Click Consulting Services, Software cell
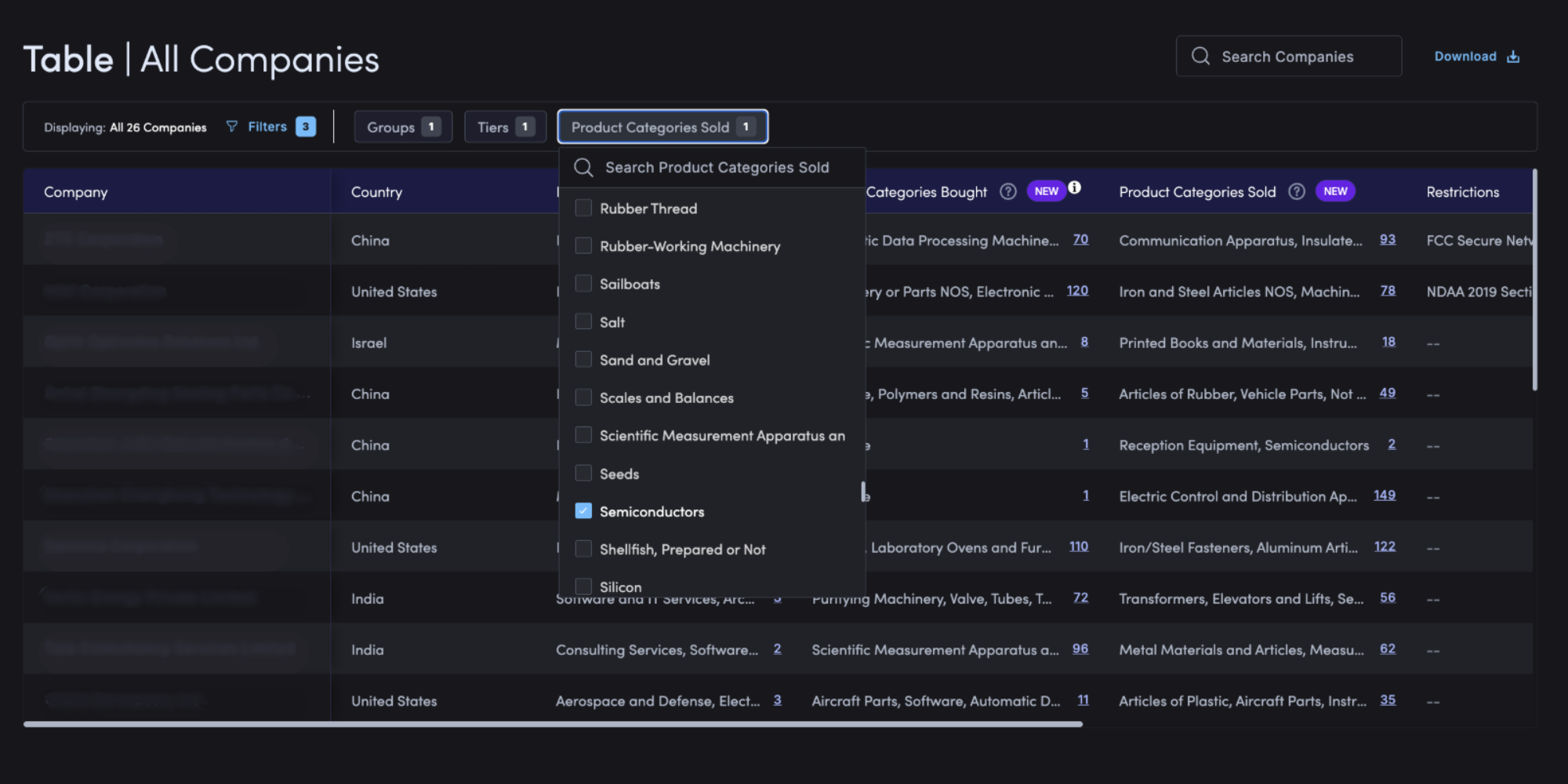The height and width of the screenshot is (784, 1568). tap(657, 650)
